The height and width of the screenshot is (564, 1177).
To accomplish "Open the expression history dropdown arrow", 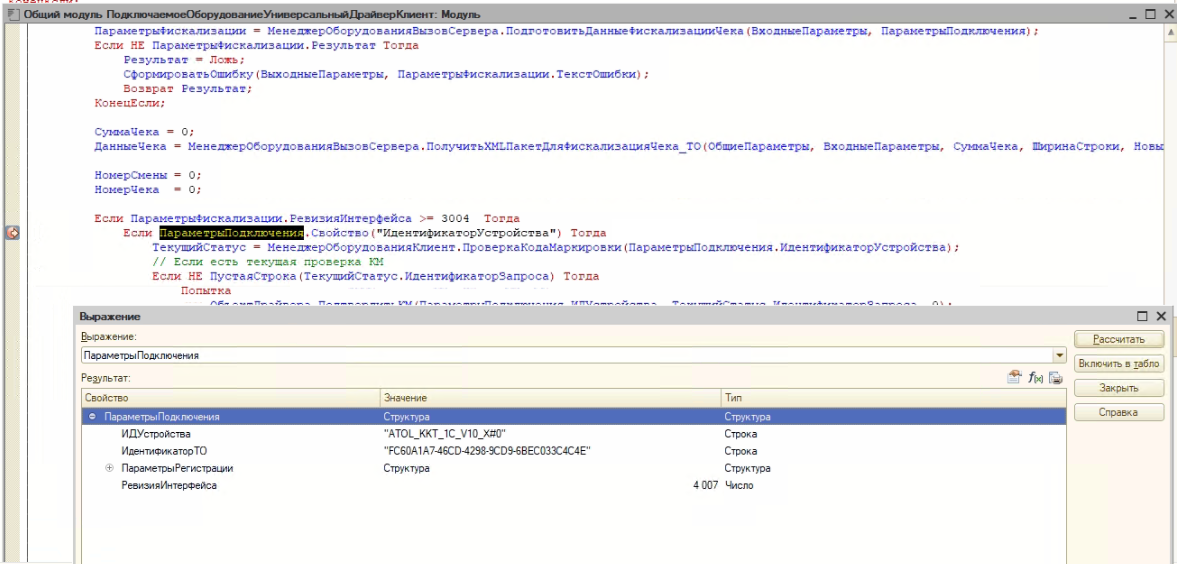I will tap(1059, 354).
